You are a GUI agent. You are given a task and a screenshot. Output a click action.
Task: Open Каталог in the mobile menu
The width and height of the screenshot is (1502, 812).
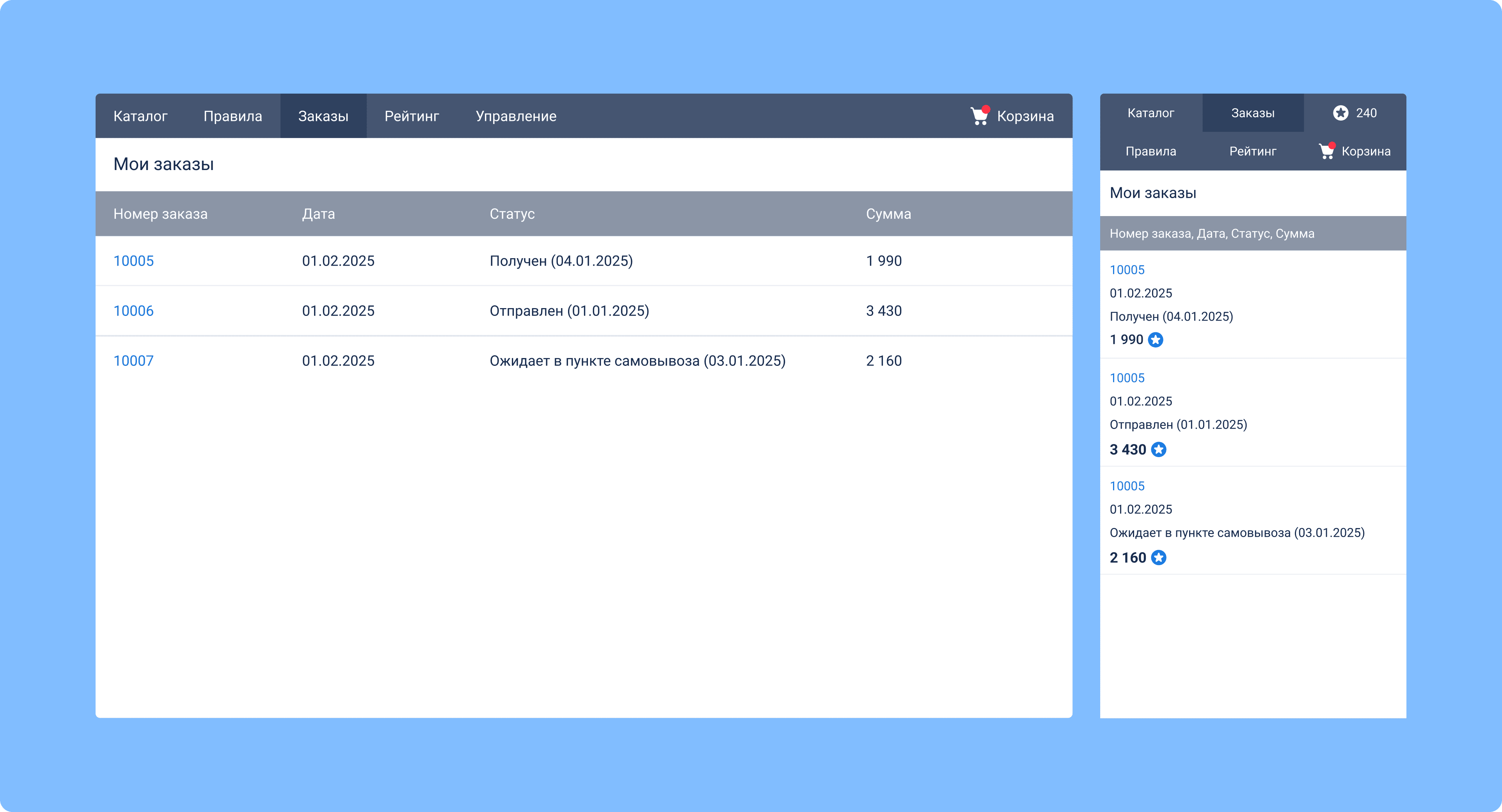pos(1151,113)
